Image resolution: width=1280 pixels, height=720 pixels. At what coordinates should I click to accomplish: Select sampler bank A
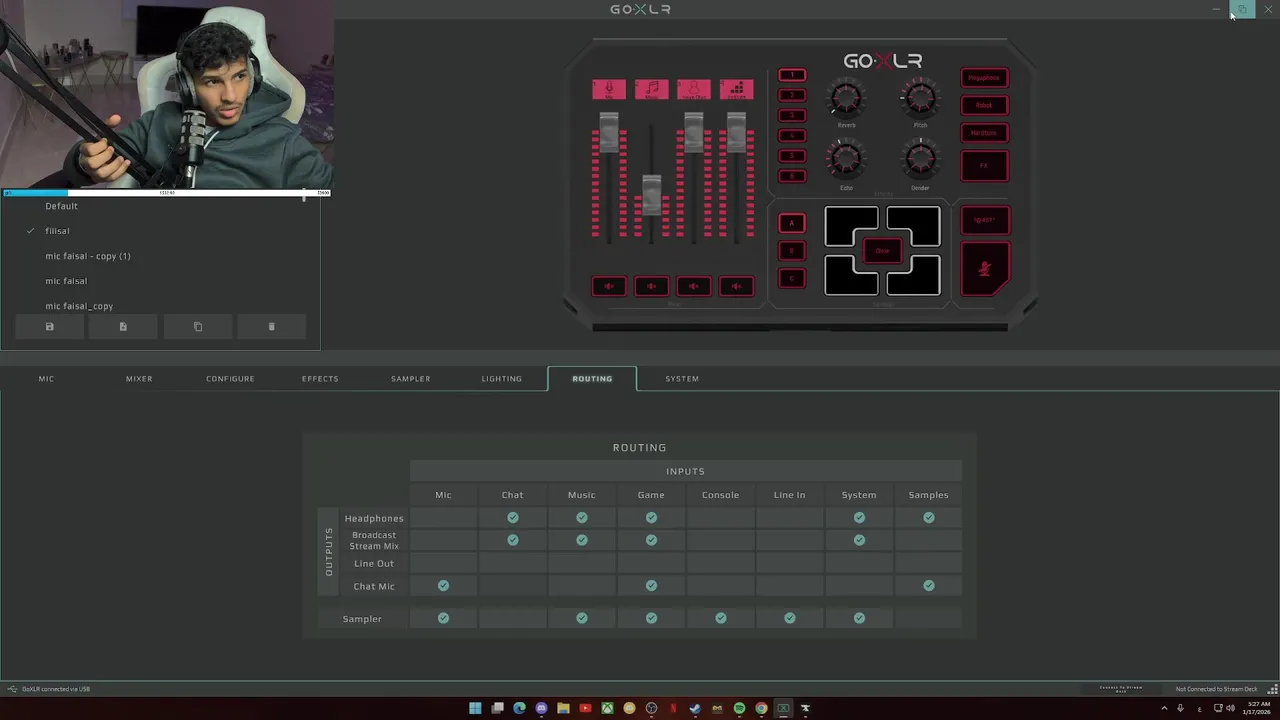[x=792, y=223]
